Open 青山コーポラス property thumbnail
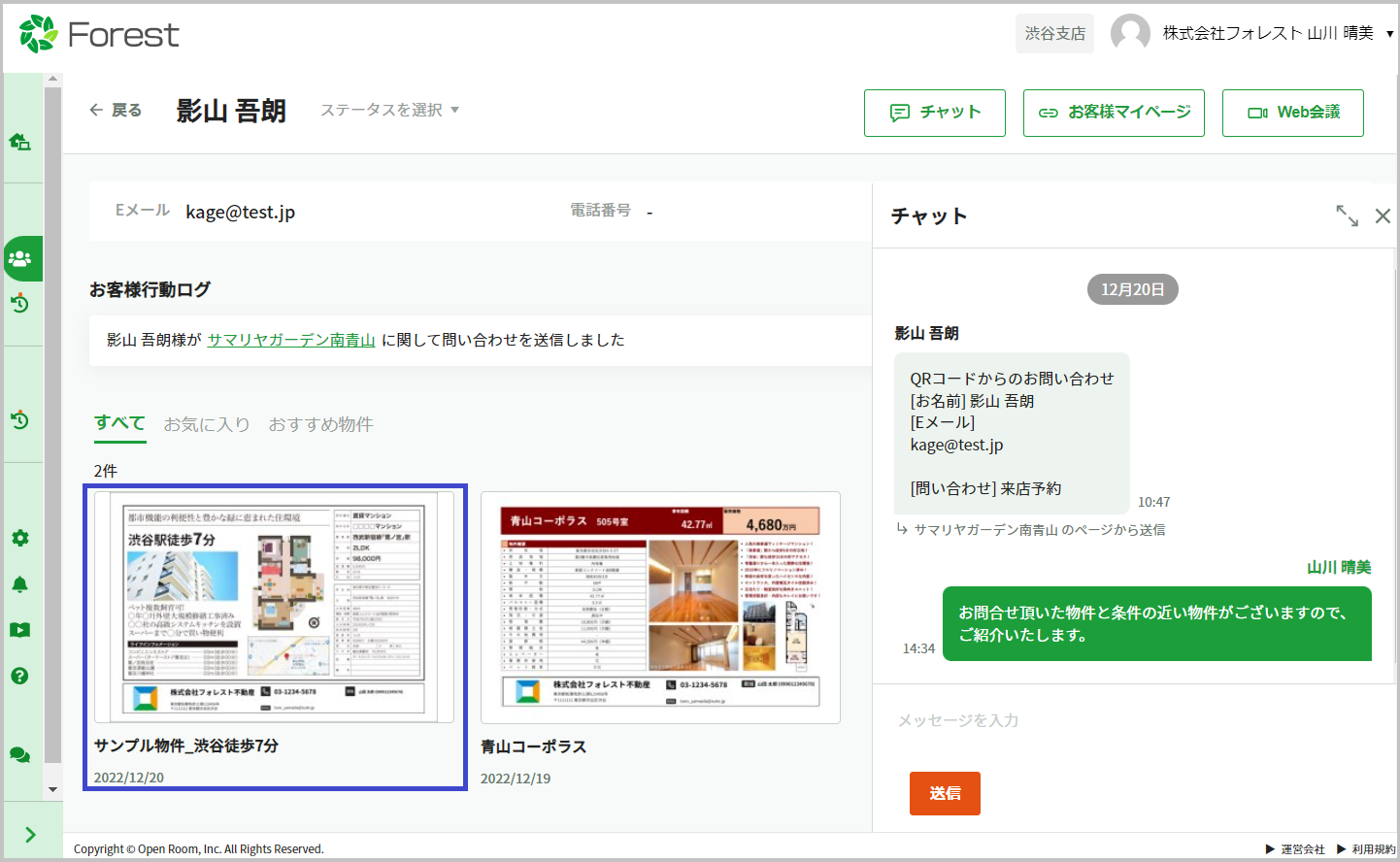 point(660,608)
